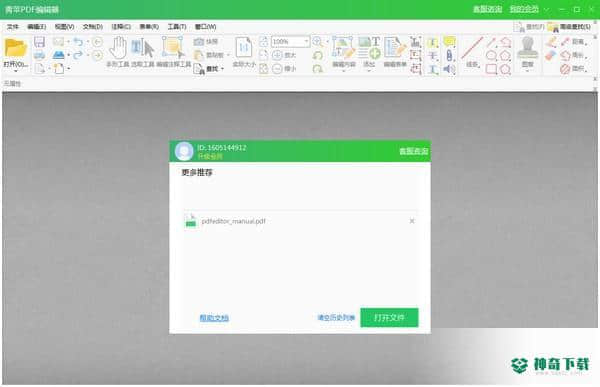The width and height of the screenshot is (600, 387).
Task: Click the rotate clockwise icon
Action: click(x=318, y=69)
